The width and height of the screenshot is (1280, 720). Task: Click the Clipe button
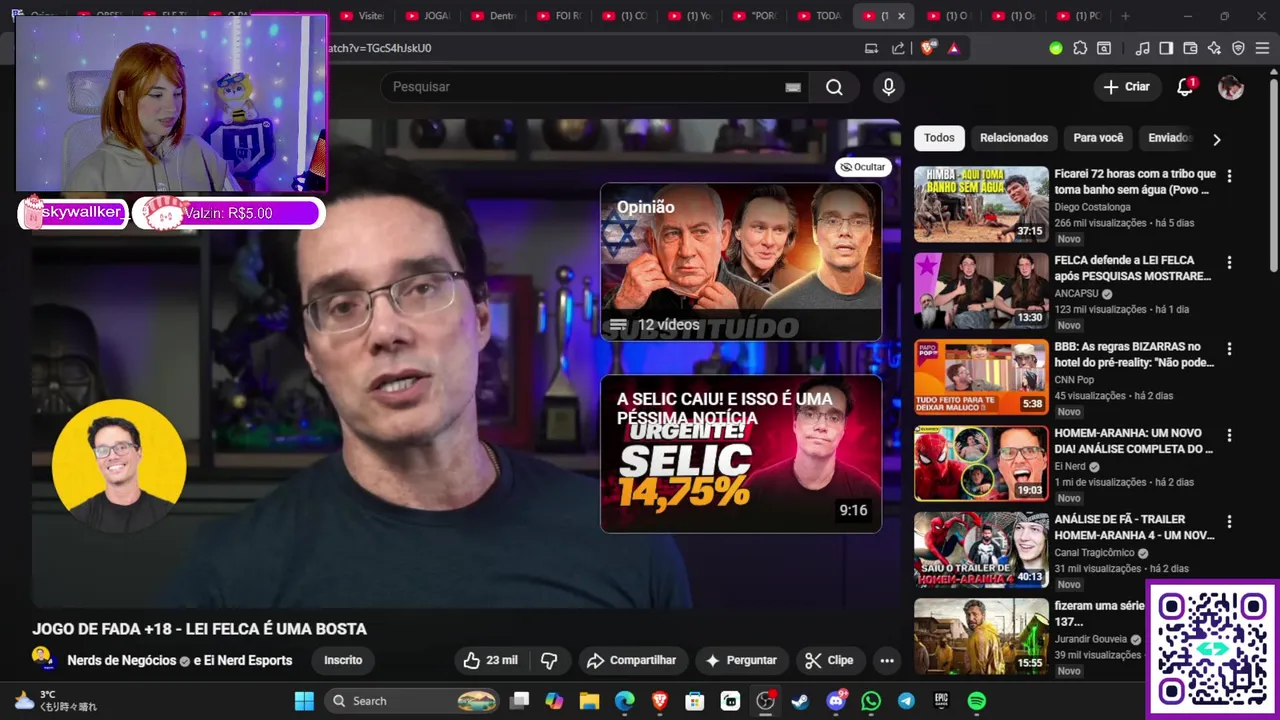[x=830, y=660]
